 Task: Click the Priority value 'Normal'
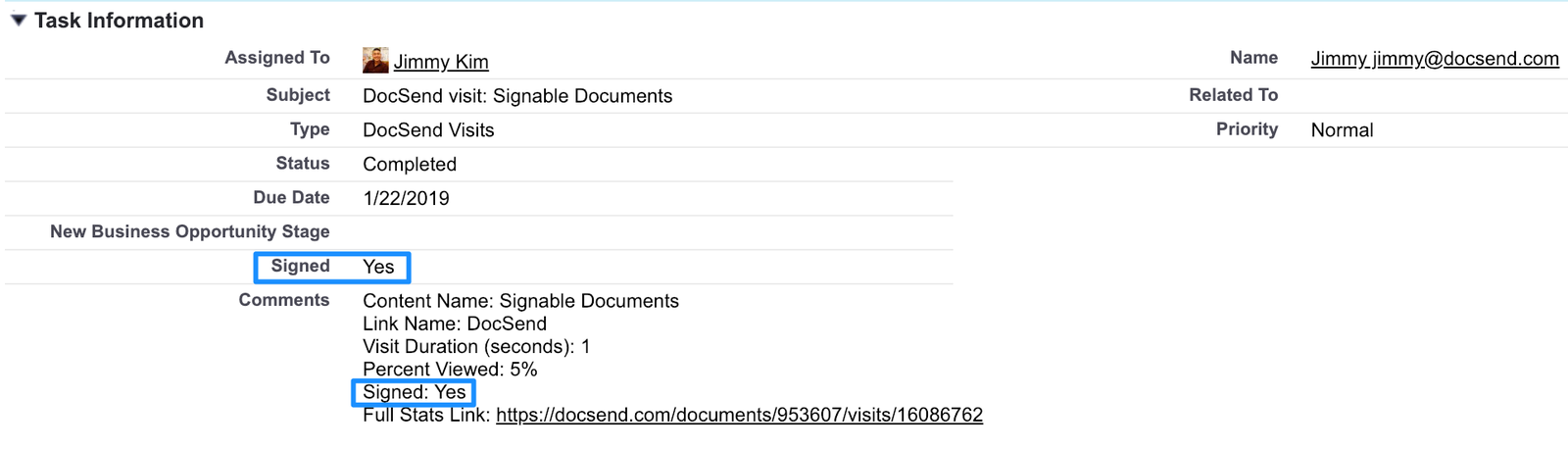[x=1342, y=130]
